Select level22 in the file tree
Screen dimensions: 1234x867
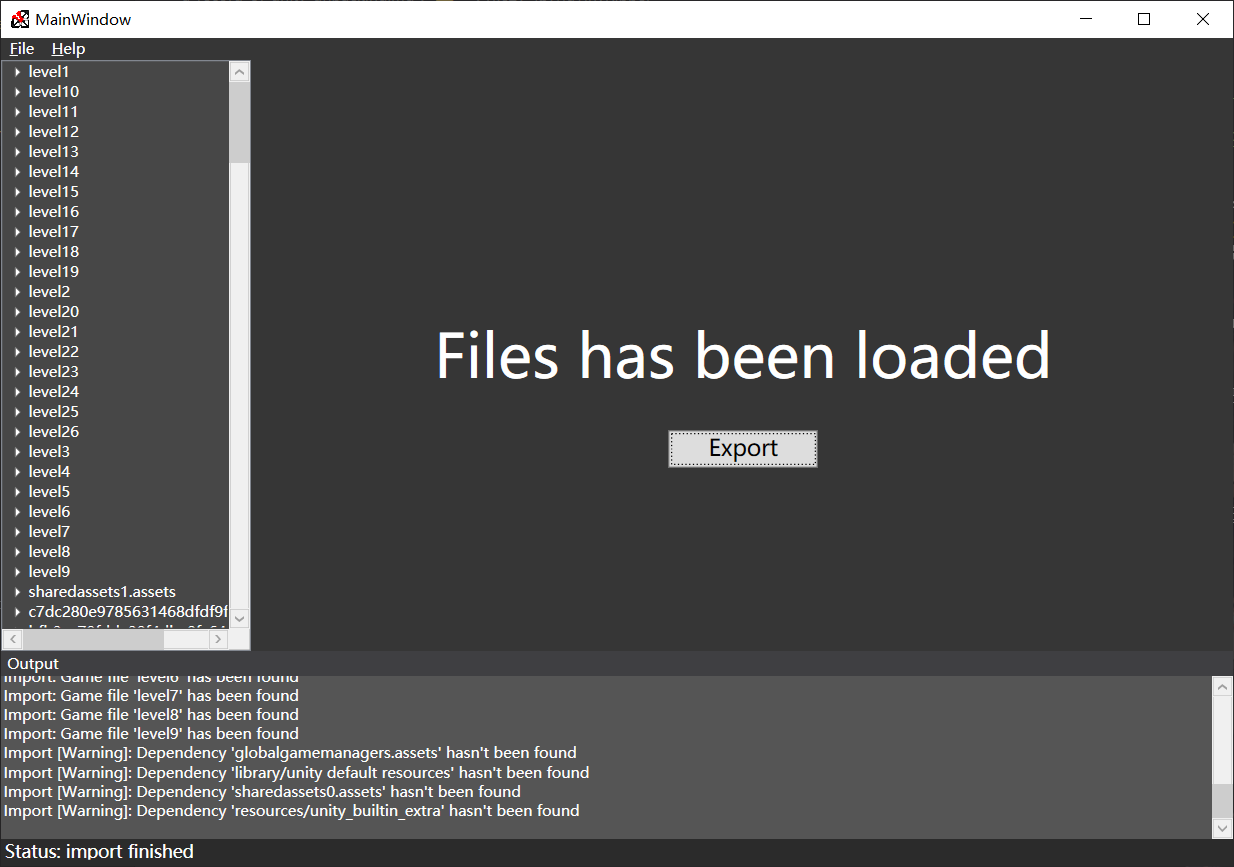coord(53,352)
